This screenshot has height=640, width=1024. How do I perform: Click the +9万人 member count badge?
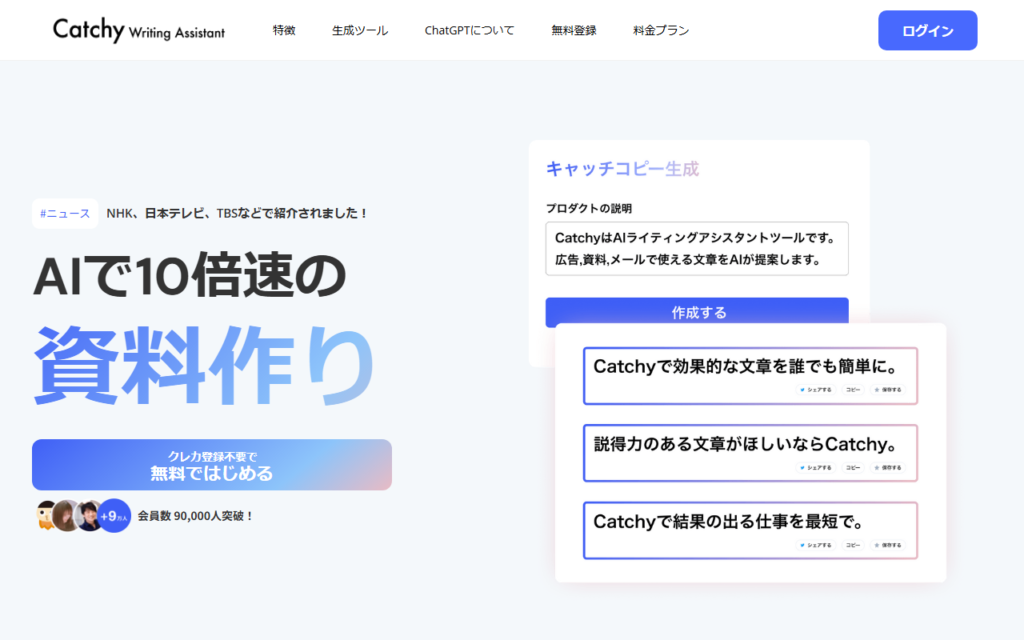coord(115,515)
